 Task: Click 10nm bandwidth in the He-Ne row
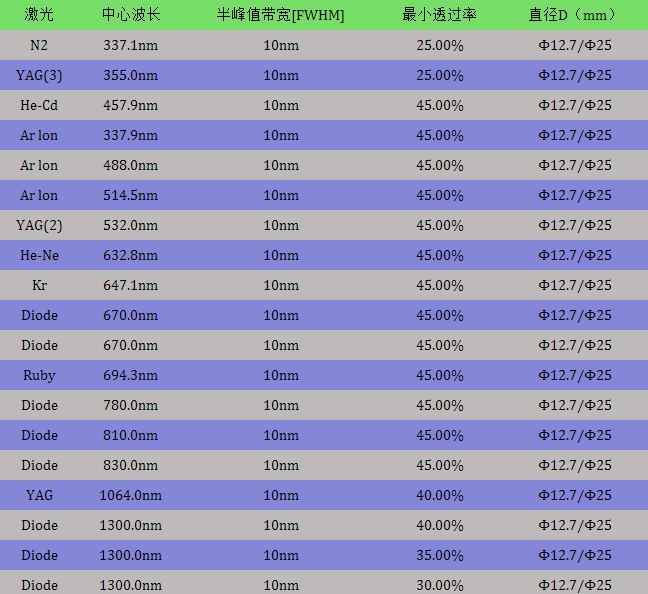coord(281,255)
